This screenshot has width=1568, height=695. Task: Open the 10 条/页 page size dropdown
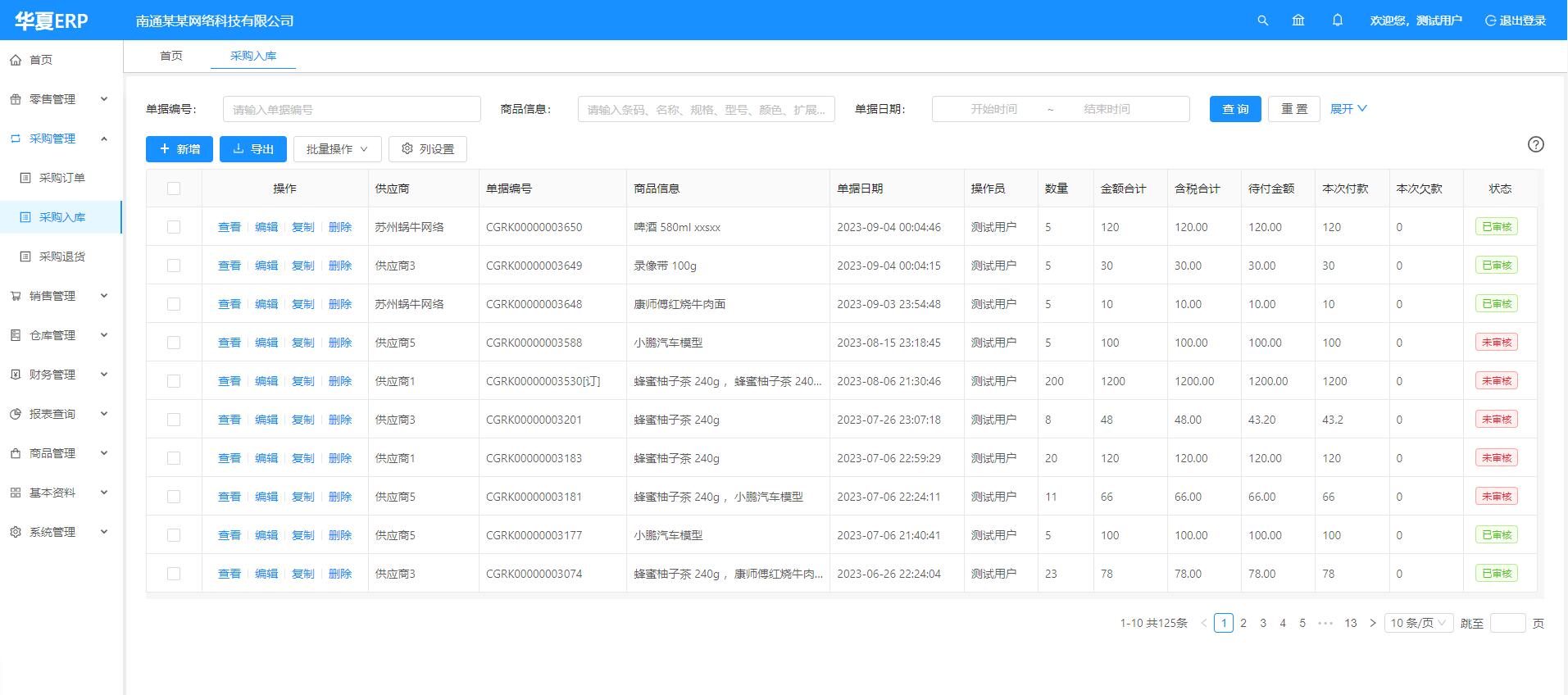coord(1418,623)
